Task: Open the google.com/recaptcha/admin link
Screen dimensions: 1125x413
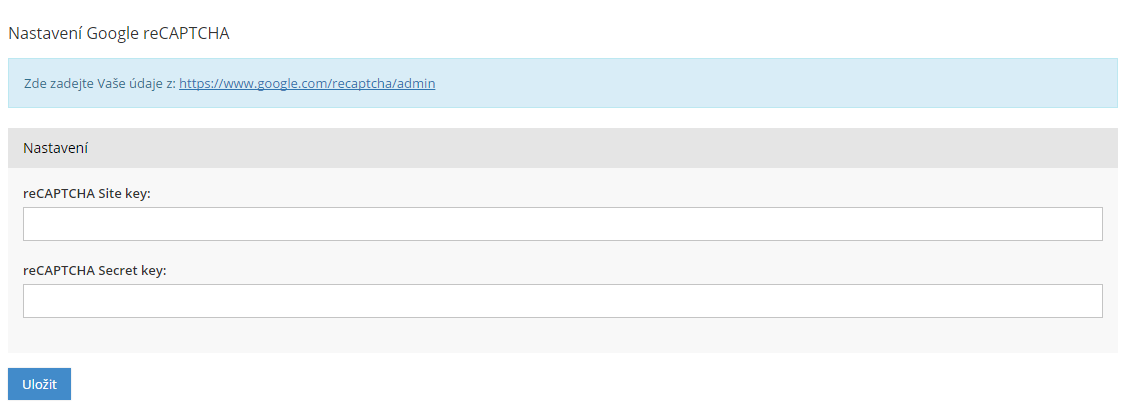Action: coord(307,84)
